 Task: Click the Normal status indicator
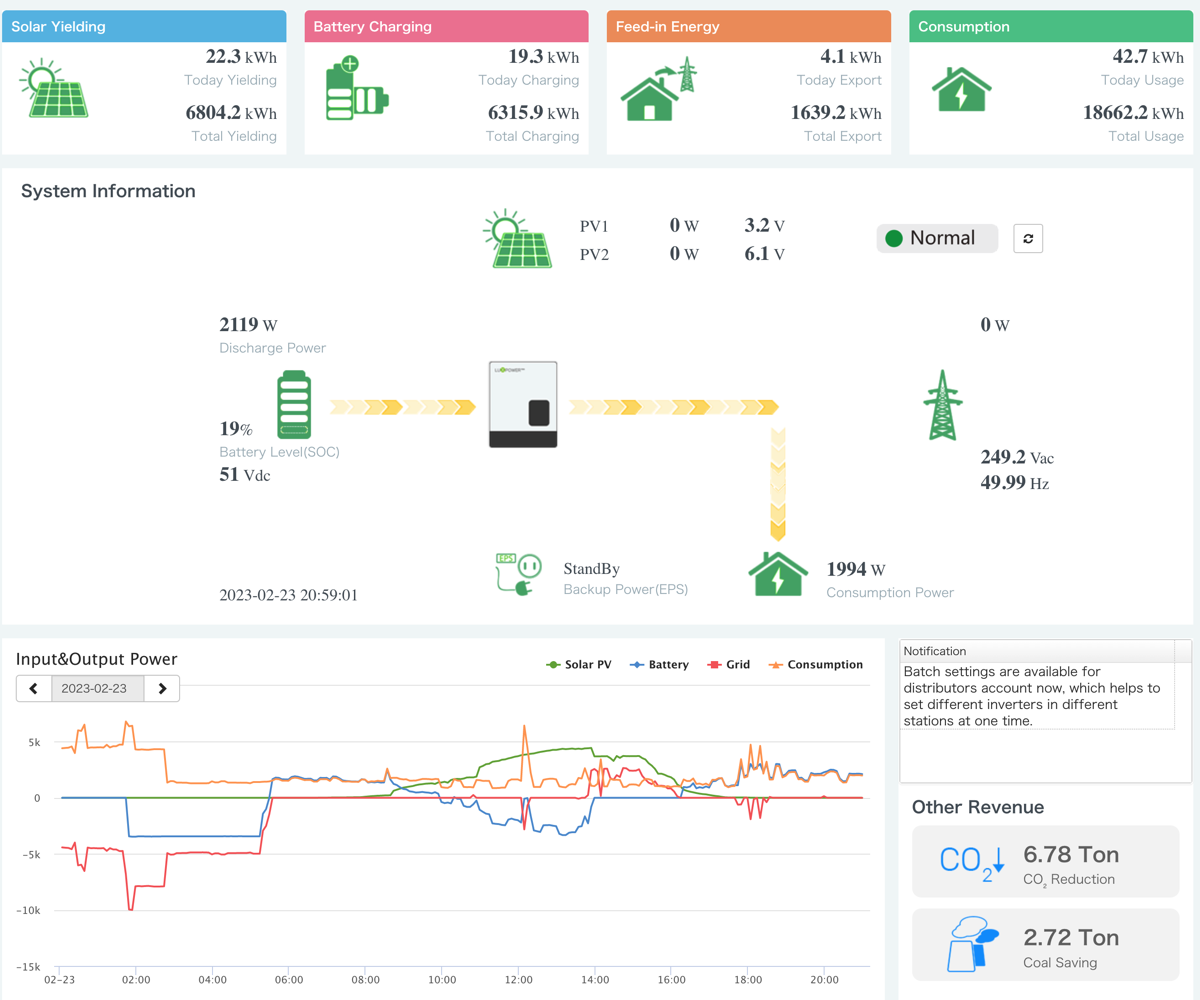coord(937,238)
